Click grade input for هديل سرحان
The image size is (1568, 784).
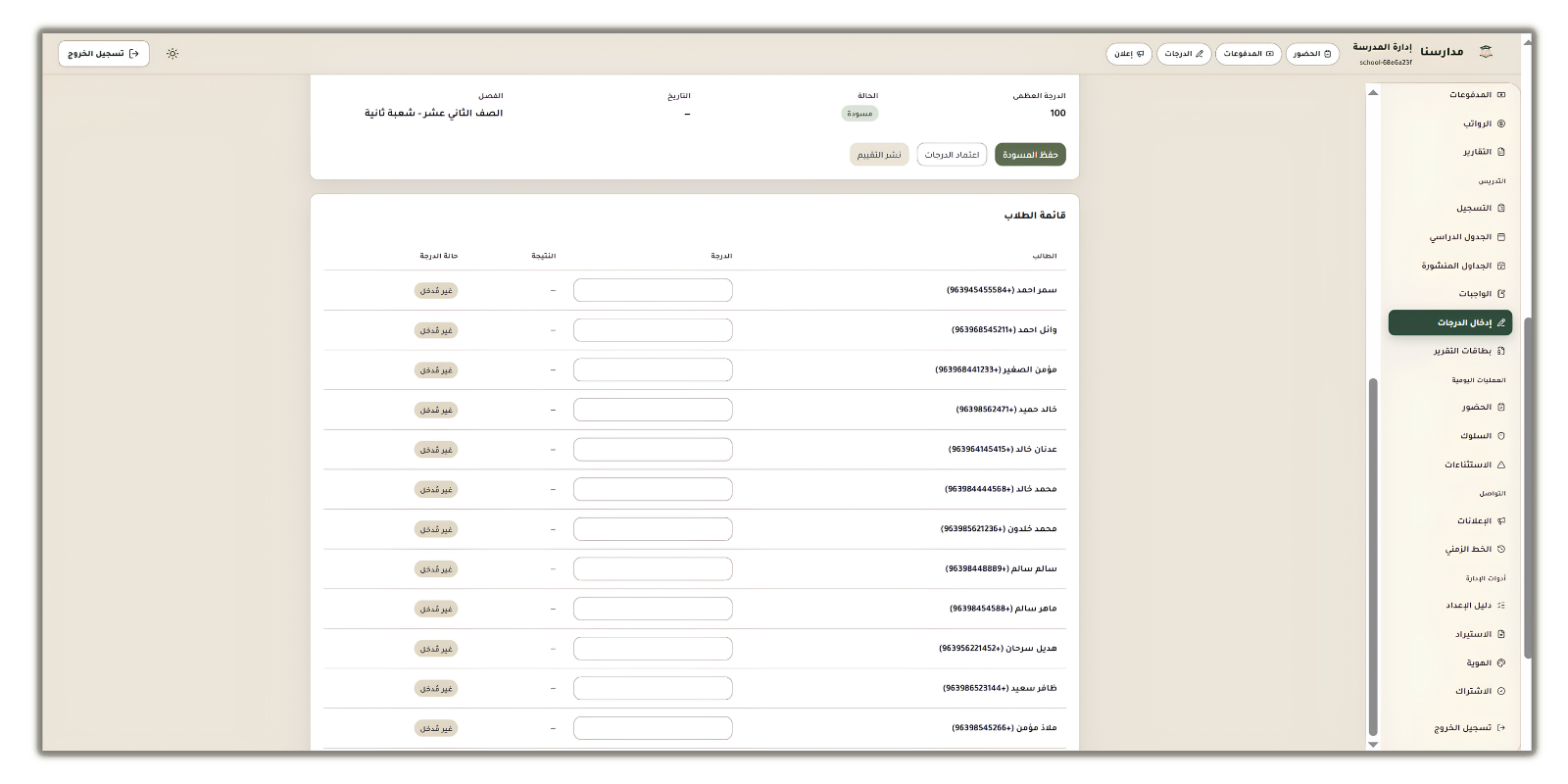click(x=653, y=649)
